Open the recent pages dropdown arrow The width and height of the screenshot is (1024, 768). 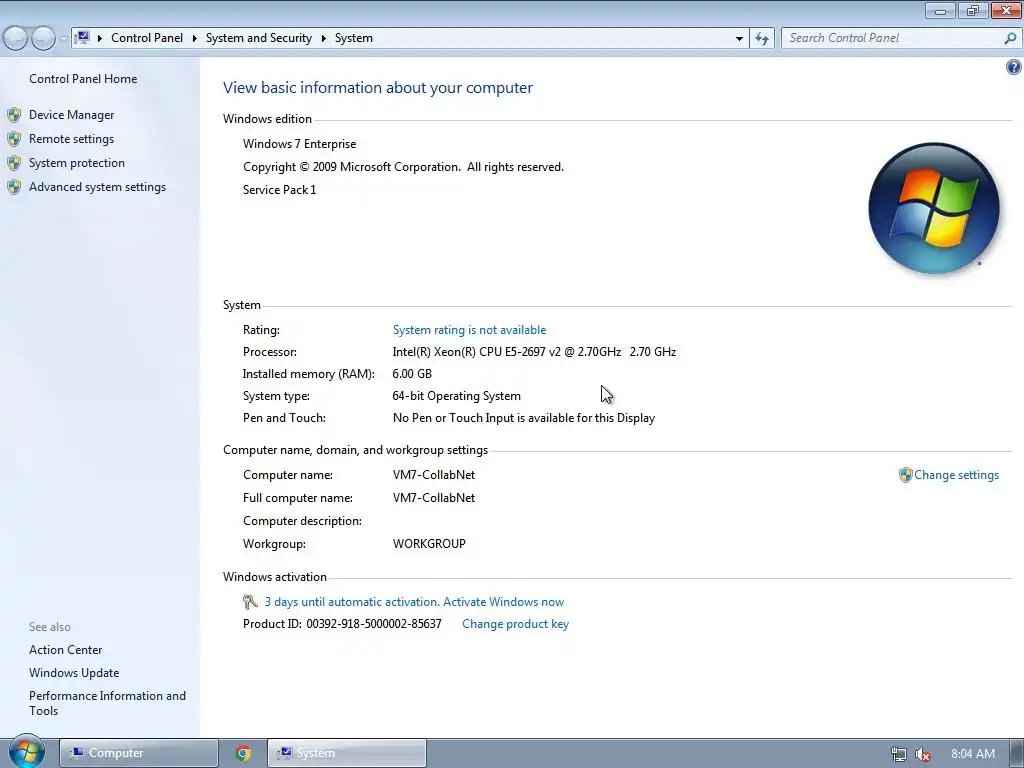pos(63,39)
